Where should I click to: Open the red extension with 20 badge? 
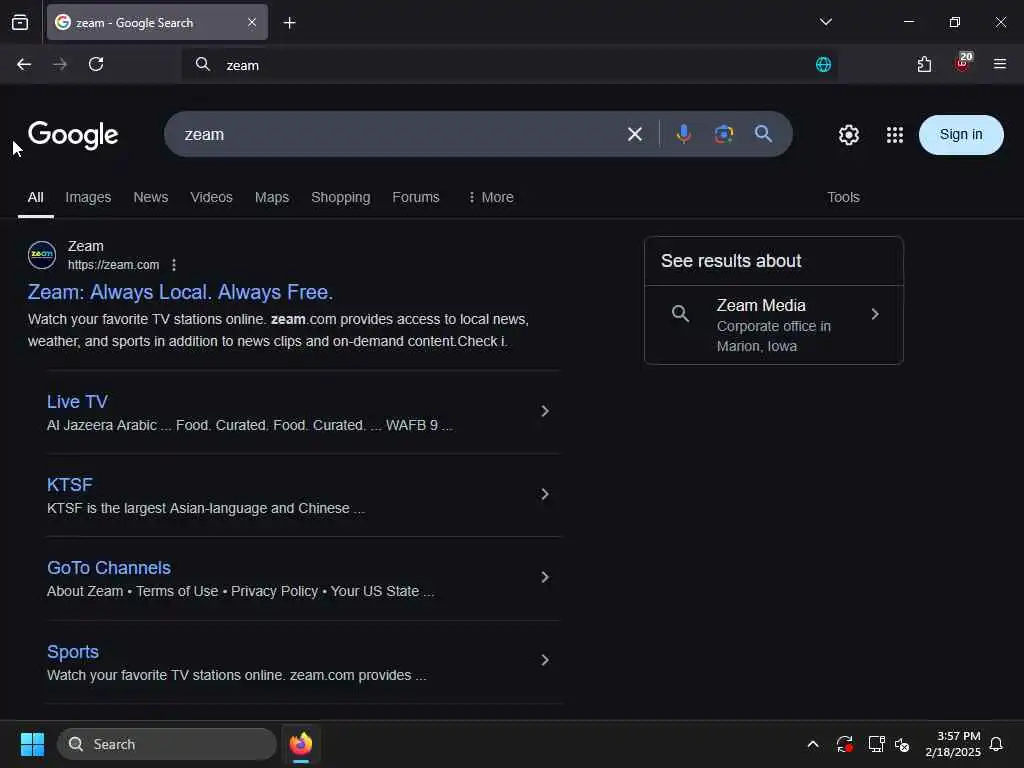(x=963, y=62)
